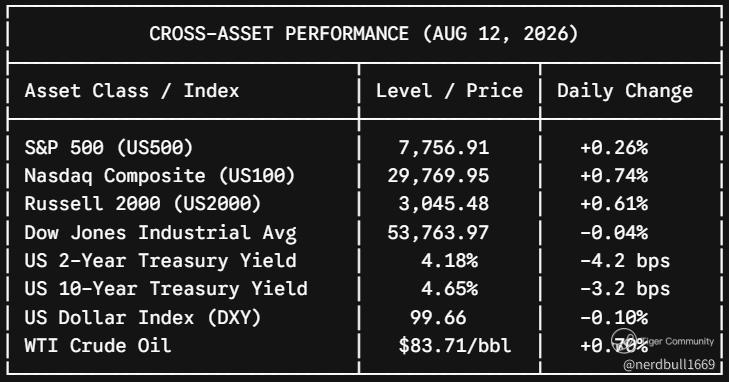The height and width of the screenshot is (382, 729).
Task: Click the -4.2 bps daily change
Action: (625, 261)
